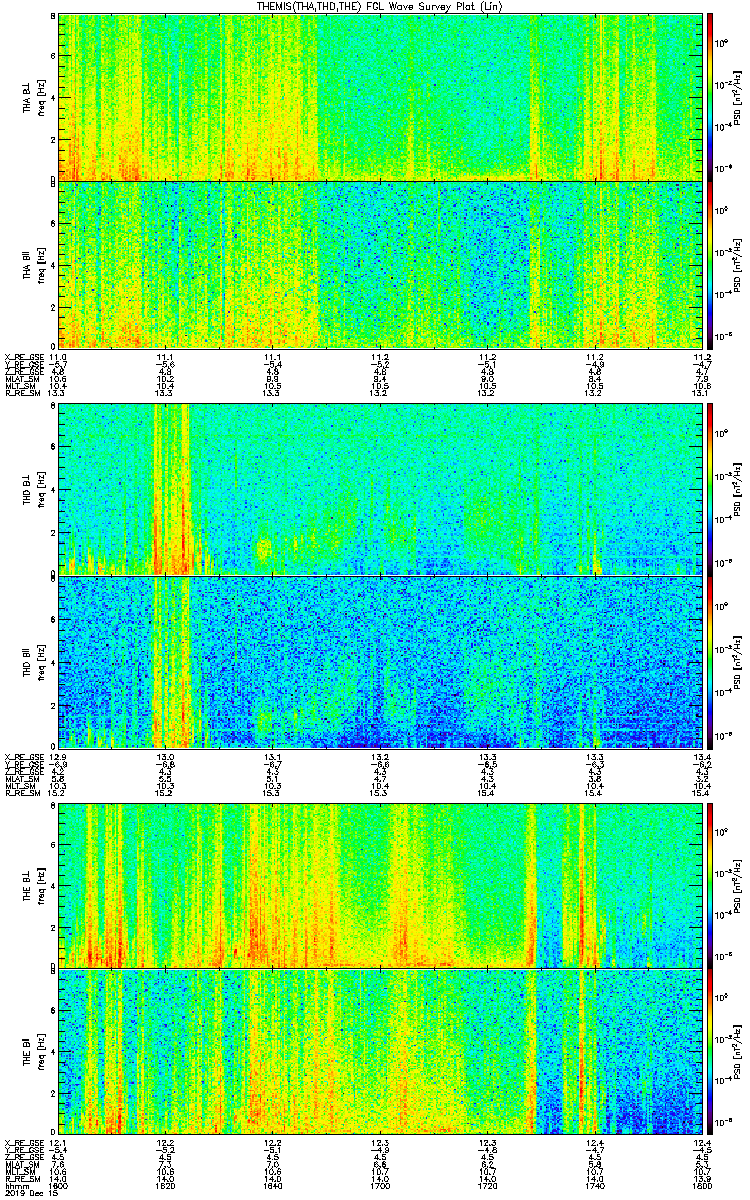750x1200 pixels.
Task: Click the 'PSD [nT²/Hz]' label beside THA B⊥ color bar
Action: [737, 97]
